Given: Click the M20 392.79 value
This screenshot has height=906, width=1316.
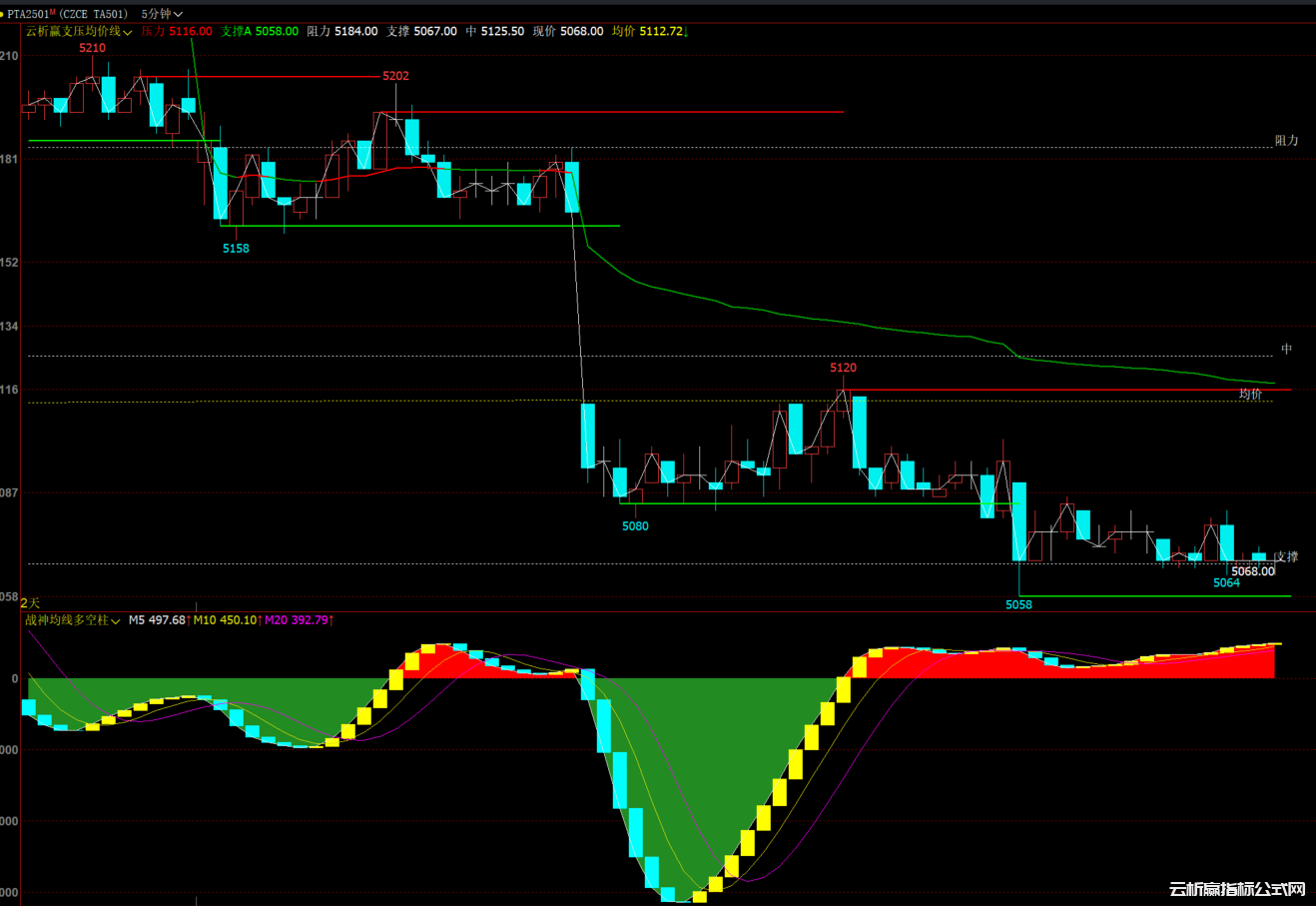Looking at the screenshot, I should [299, 620].
